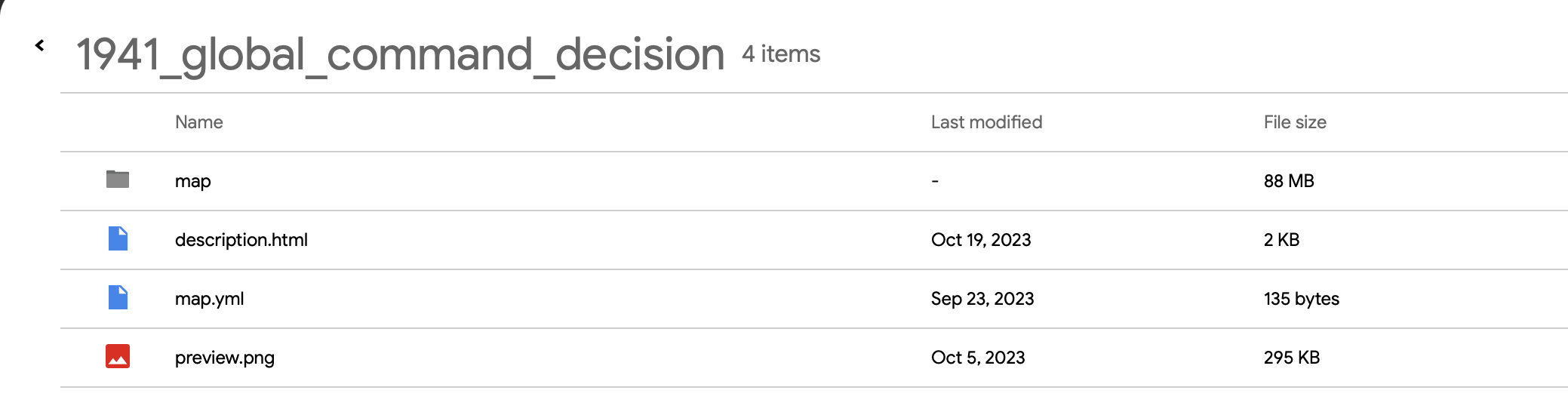1568x418 pixels.
Task: Click the 4 items count label
Action: (x=780, y=54)
